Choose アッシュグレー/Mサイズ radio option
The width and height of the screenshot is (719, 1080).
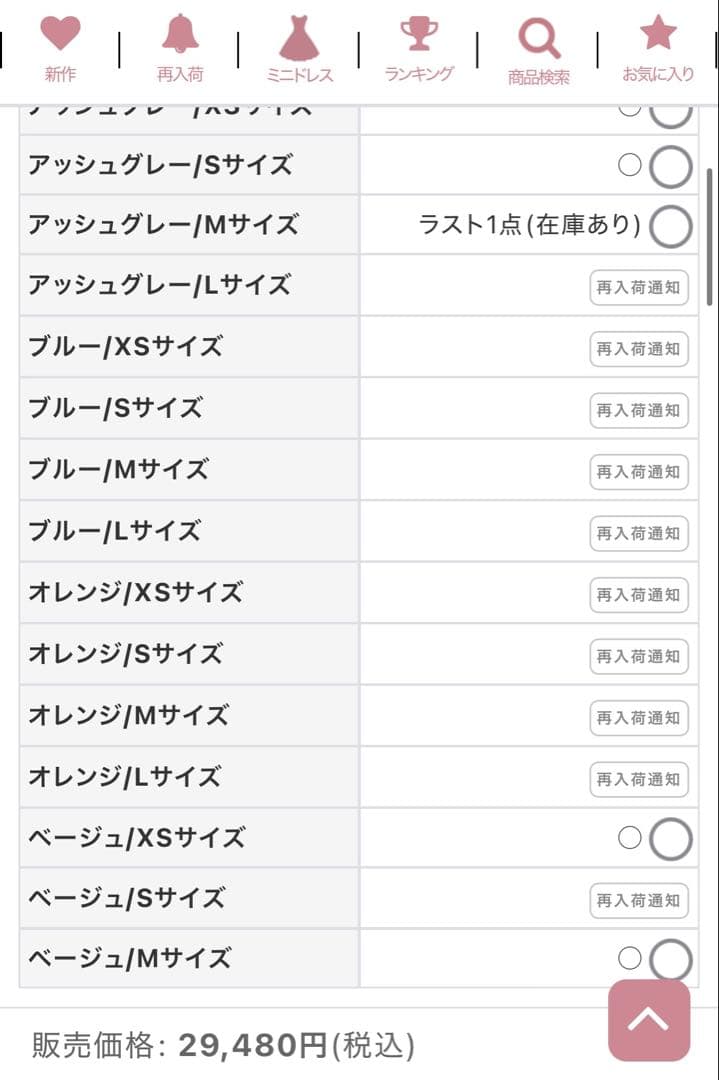[670, 226]
